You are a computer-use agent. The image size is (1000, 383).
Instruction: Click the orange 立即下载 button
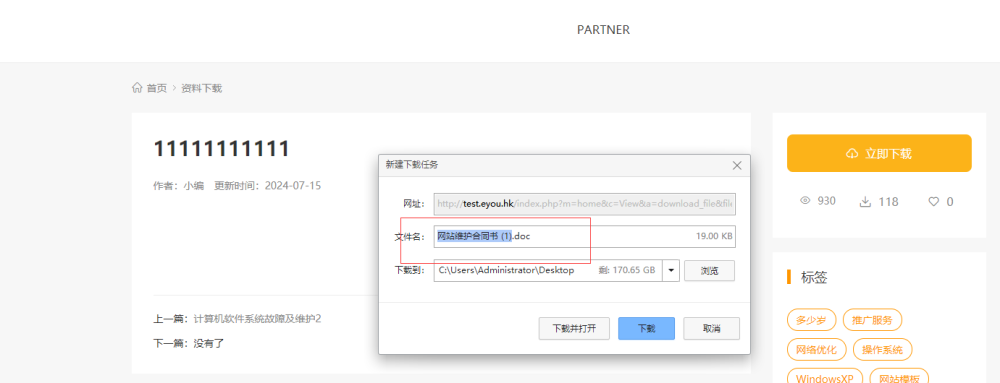pos(879,153)
